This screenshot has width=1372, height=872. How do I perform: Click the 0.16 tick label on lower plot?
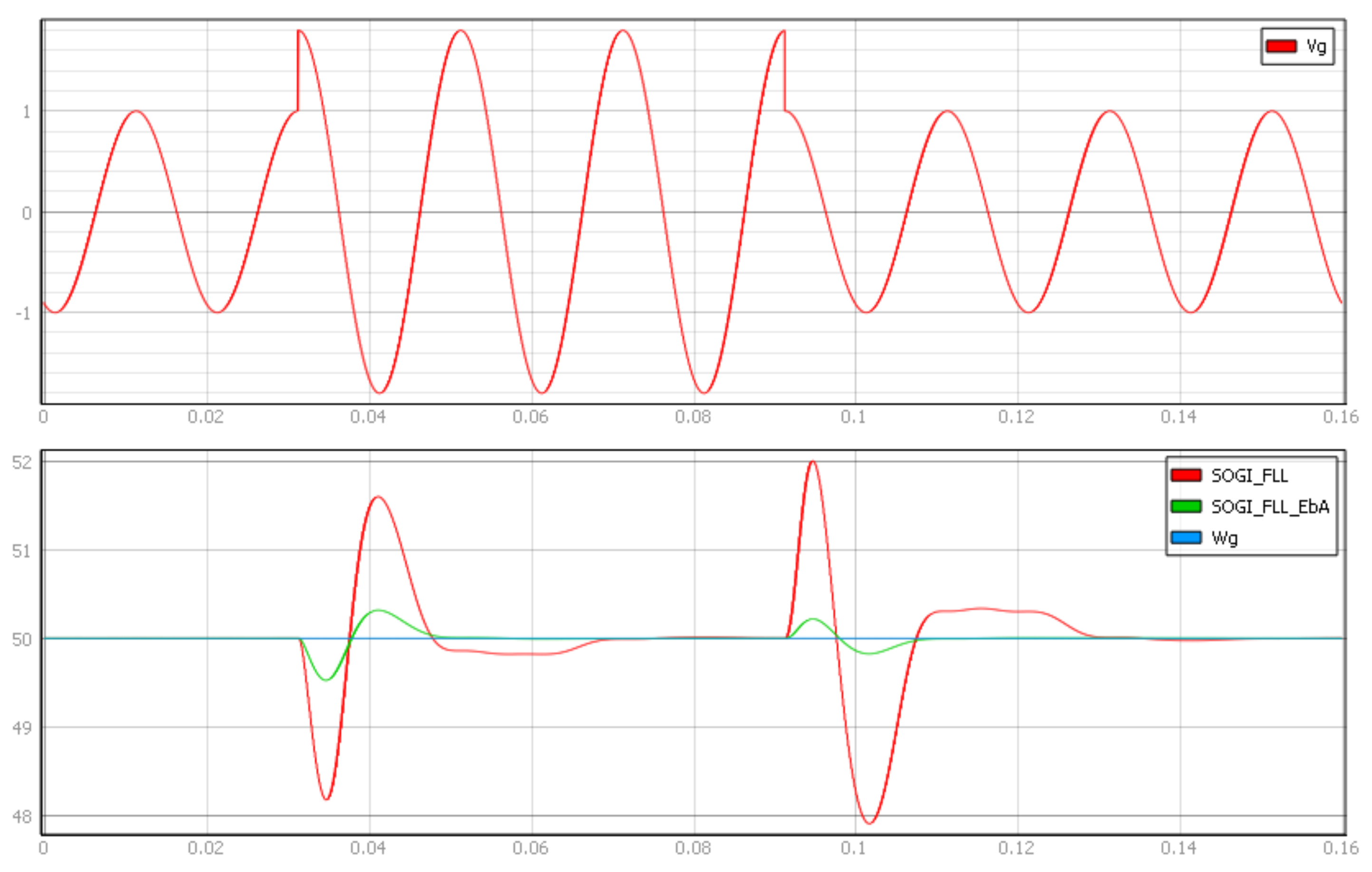pos(1341,848)
